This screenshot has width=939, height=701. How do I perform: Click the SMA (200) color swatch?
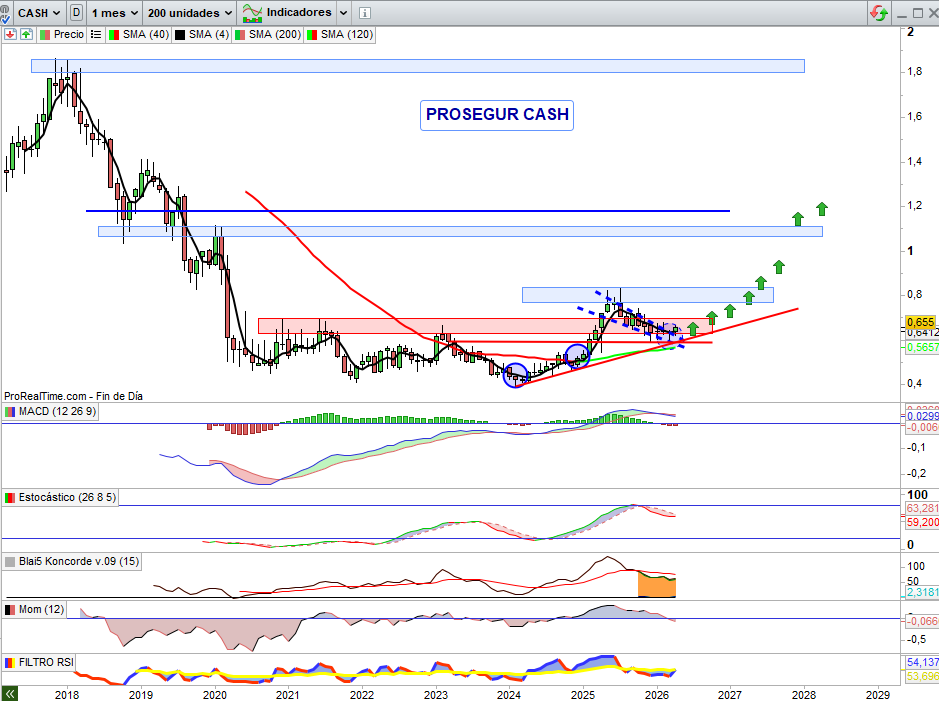pyautogui.click(x=240, y=35)
